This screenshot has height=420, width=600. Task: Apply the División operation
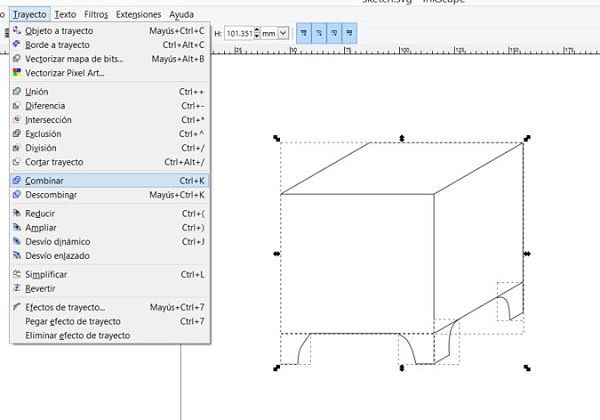pyautogui.click(x=110, y=148)
